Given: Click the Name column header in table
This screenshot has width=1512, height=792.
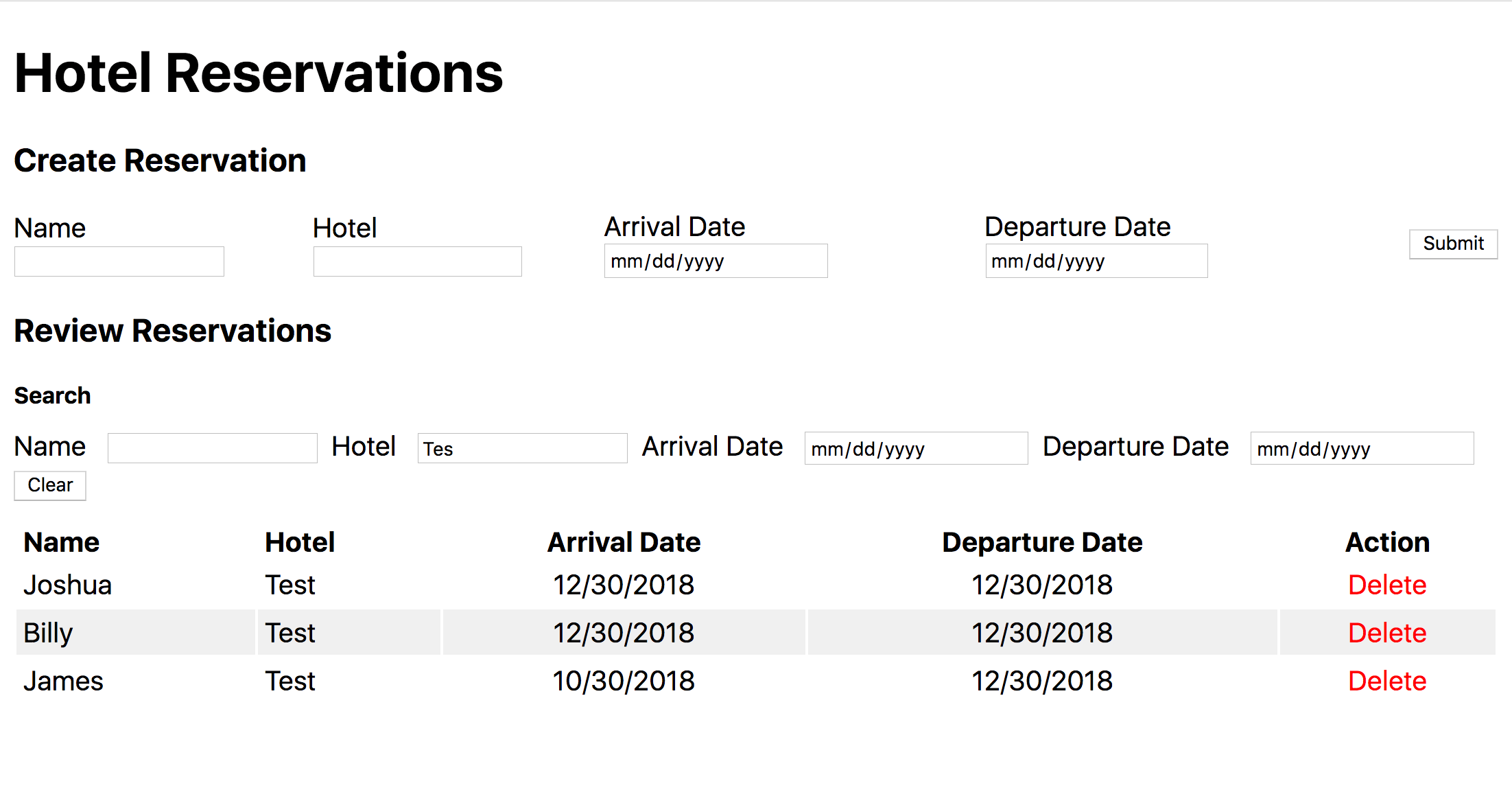Looking at the screenshot, I should click(x=62, y=542).
